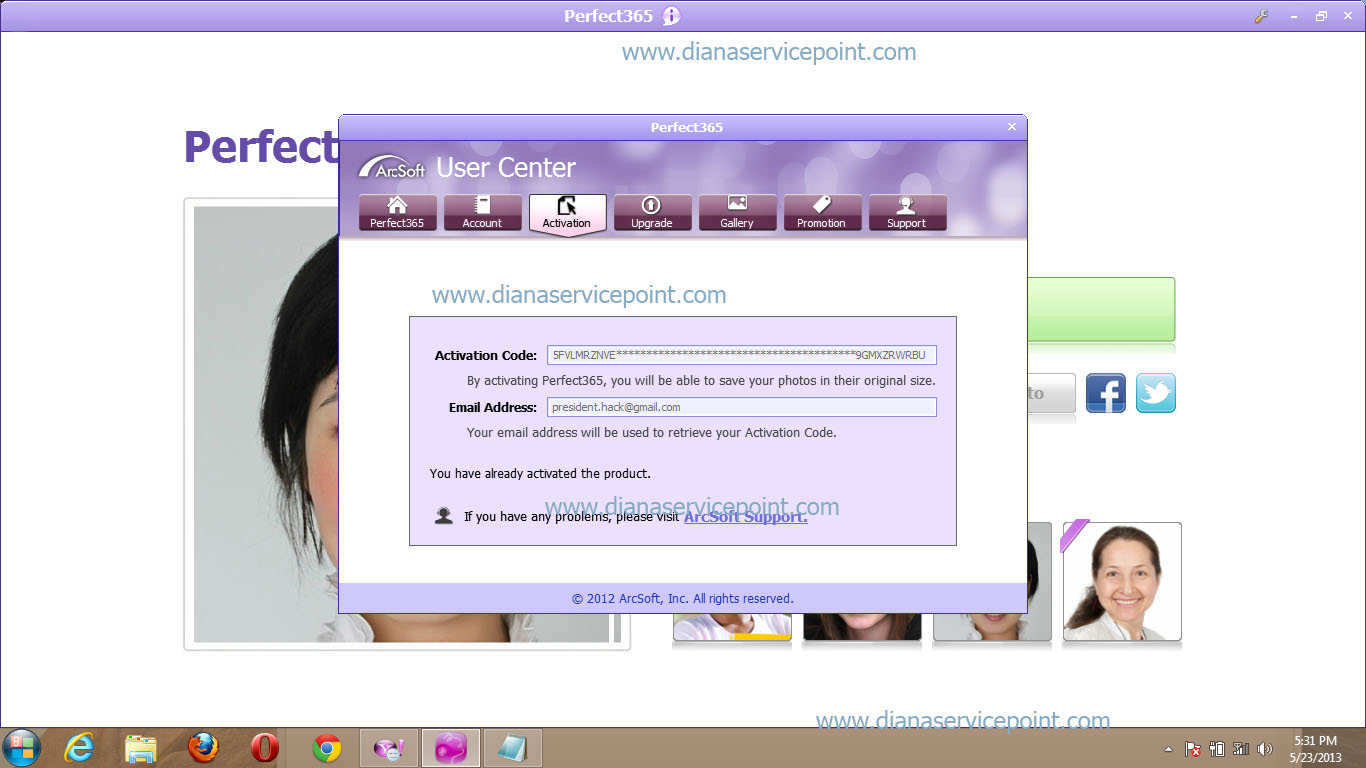
Task: Go to the Gallery tab
Action: pos(737,212)
